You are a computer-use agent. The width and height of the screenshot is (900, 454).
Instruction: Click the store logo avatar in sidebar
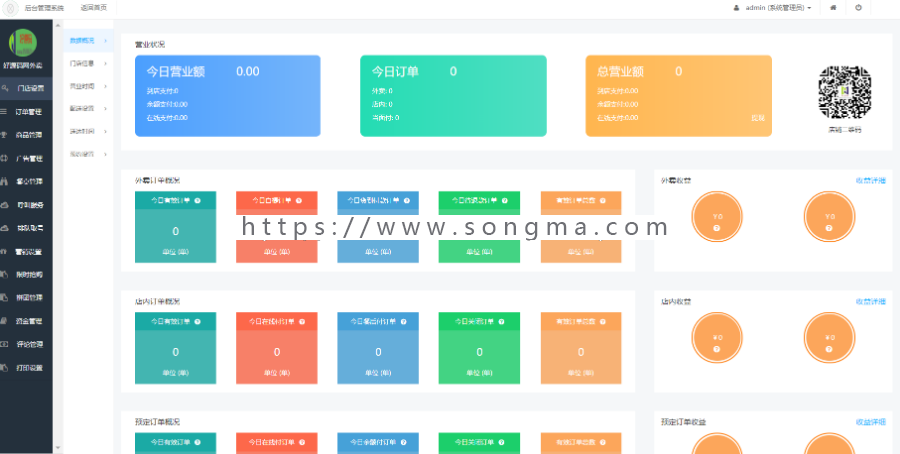[23, 42]
